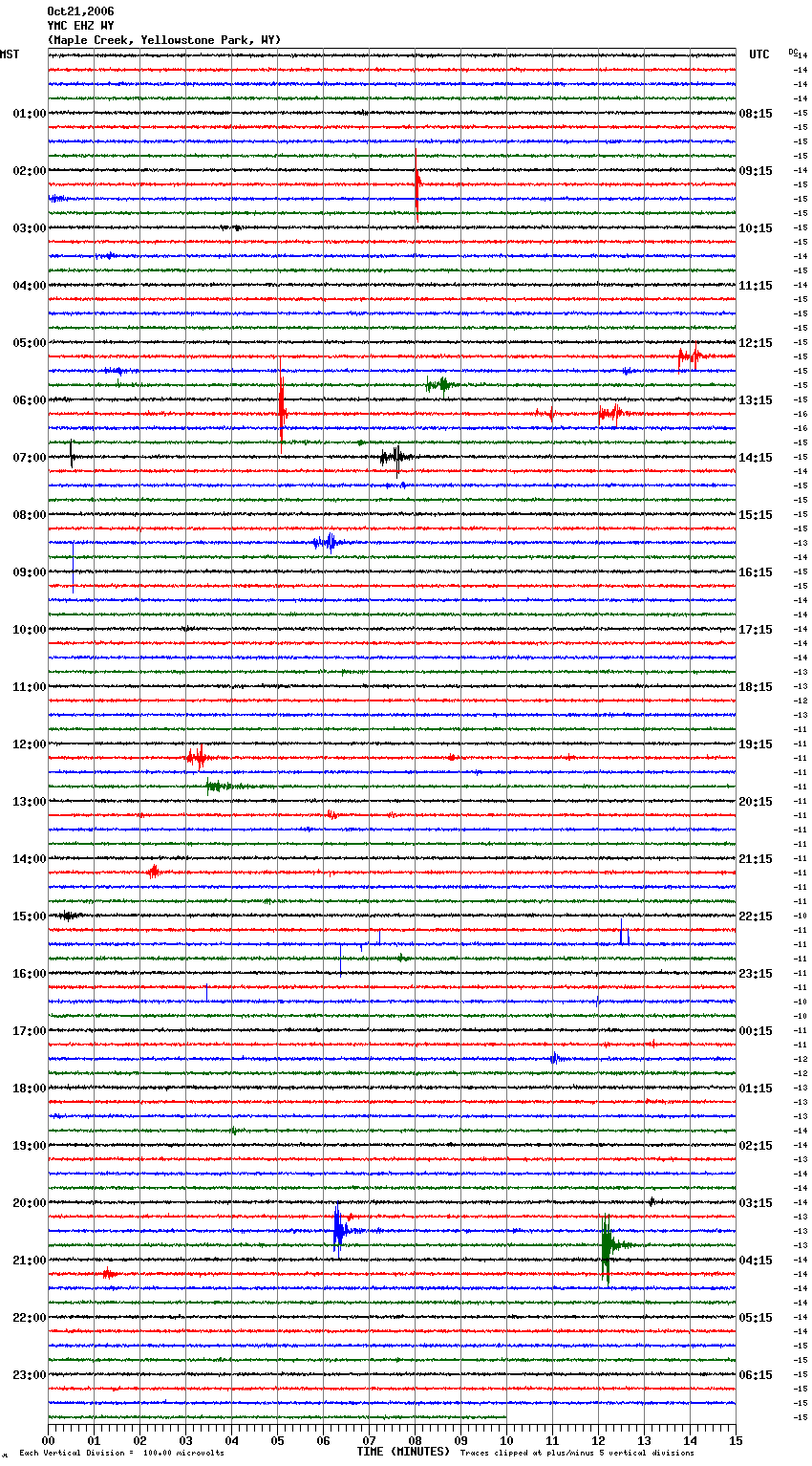Click the 01:00 MST time label
The width and height of the screenshot is (812, 1466).
[30, 114]
